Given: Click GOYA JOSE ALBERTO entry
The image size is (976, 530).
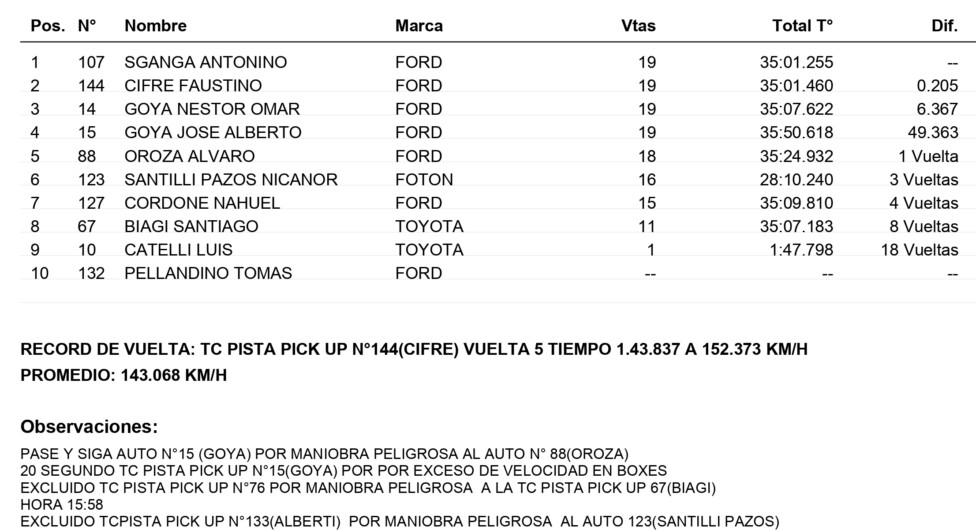Looking at the screenshot, I should point(213,133).
